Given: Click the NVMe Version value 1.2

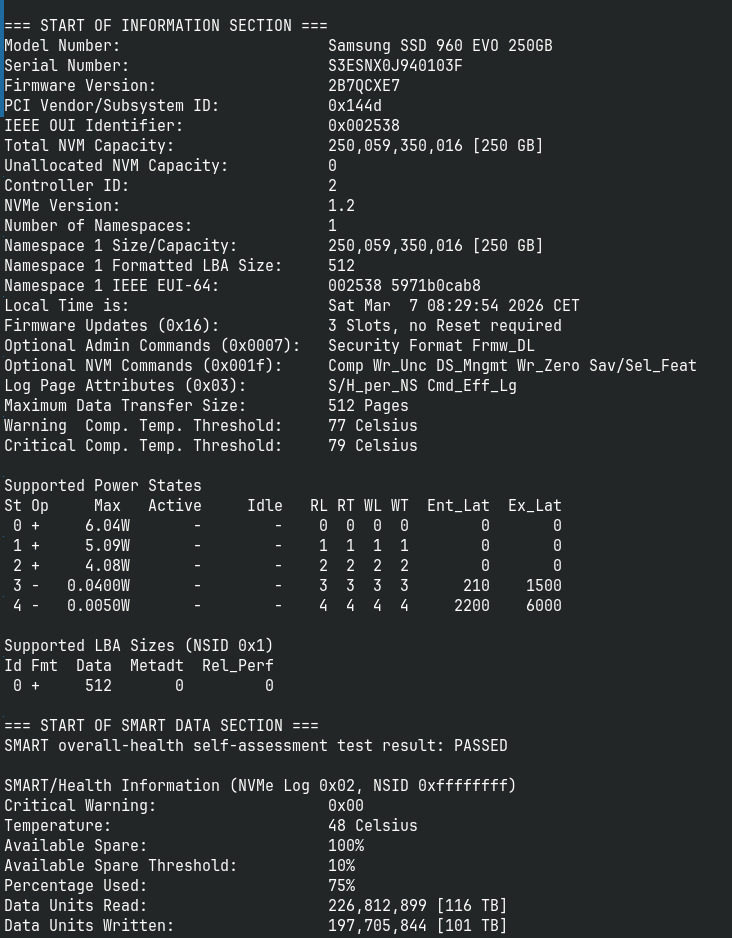Looking at the screenshot, I should pos(341,206).
